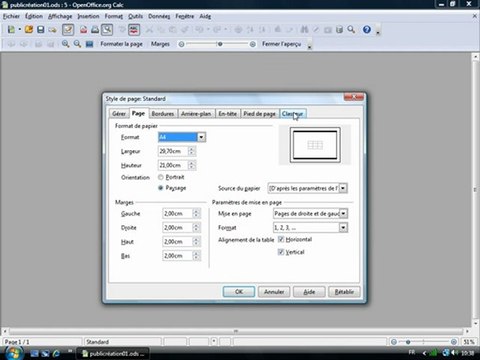Toggle Horizontal table alignment checkbox

pyautogui.click(x=281, y=239)
